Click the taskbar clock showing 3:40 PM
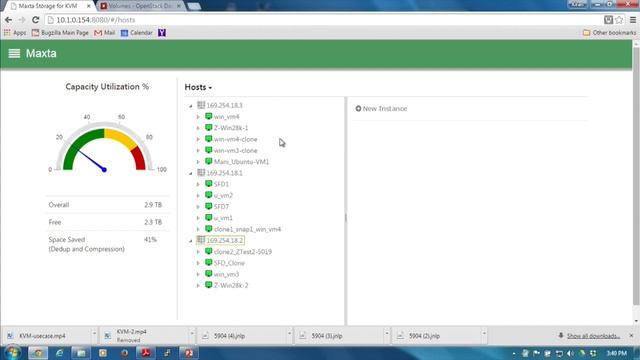640x360 pixels. (x=616, y=353)
